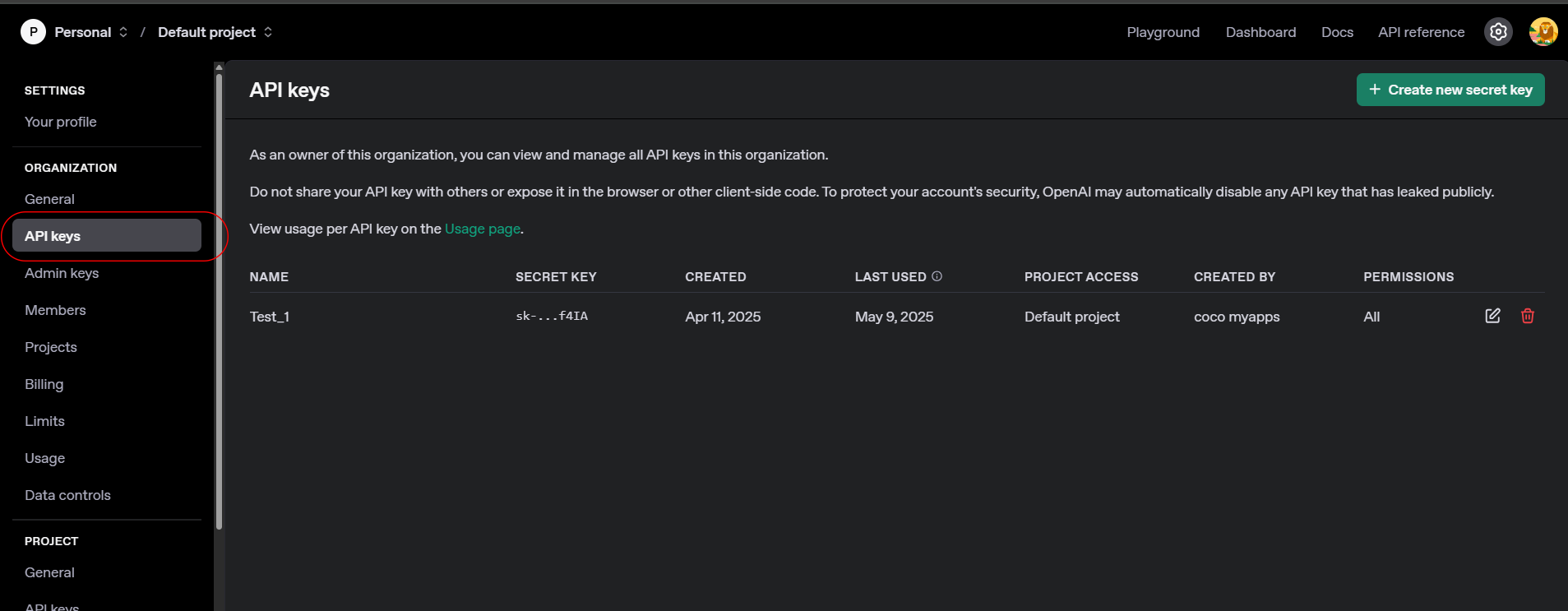This screenshot has height=611, width=1568.
Task: Click the sidebar vertical scrollbar
Action: pyautogui.click(x=219, y=300)
